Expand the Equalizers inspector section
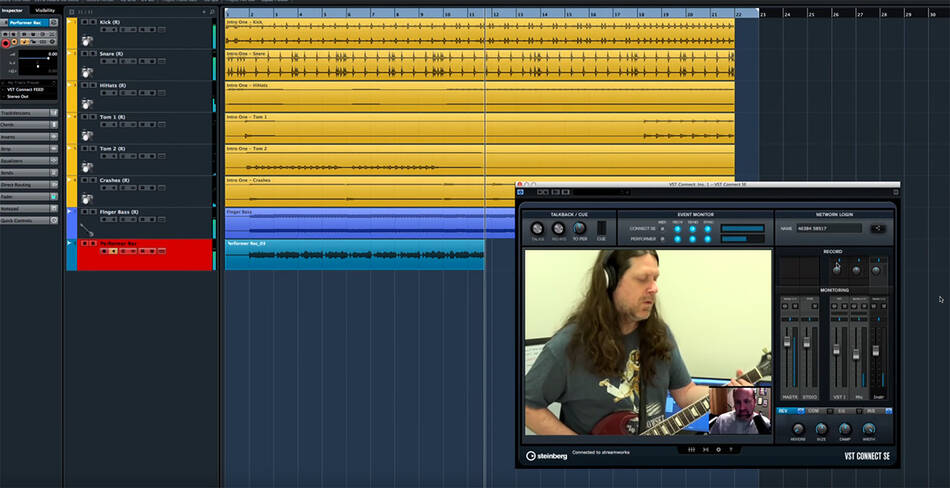This screenshot has height=488, width=950. 28,161
